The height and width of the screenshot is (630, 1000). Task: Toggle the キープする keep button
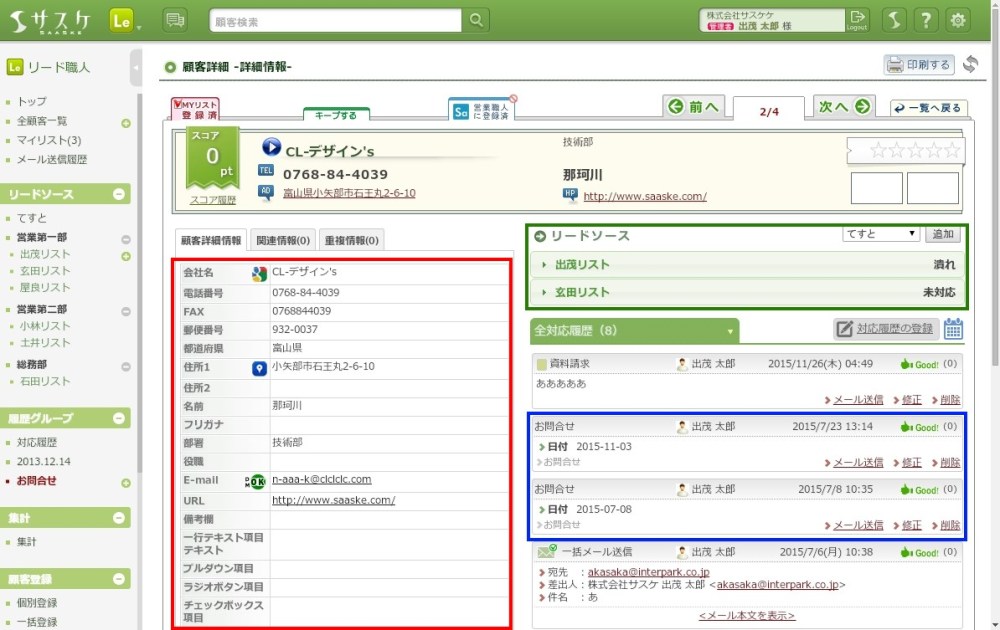pos(336,115)
